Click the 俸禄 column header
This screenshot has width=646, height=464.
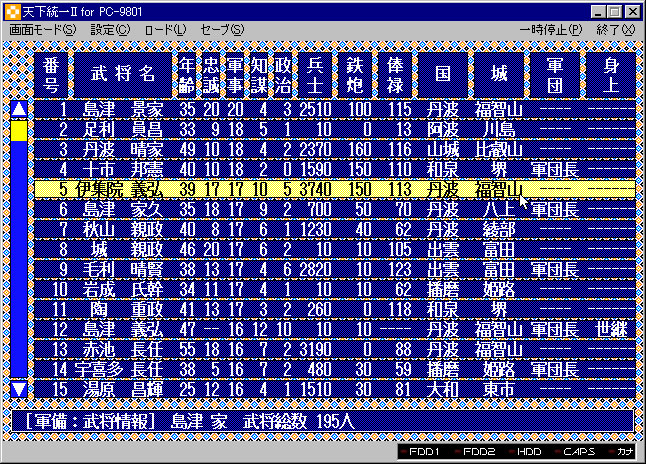[395, 75]
